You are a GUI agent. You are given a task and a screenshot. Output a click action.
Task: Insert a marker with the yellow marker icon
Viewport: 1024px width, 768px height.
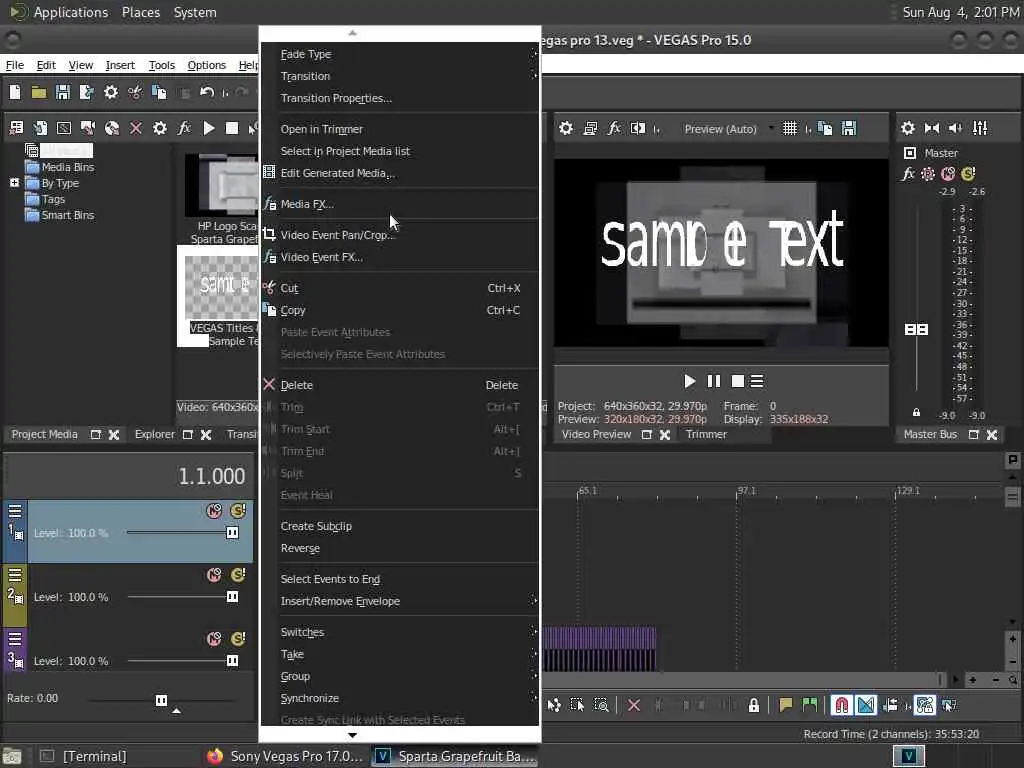pos(786,705)
